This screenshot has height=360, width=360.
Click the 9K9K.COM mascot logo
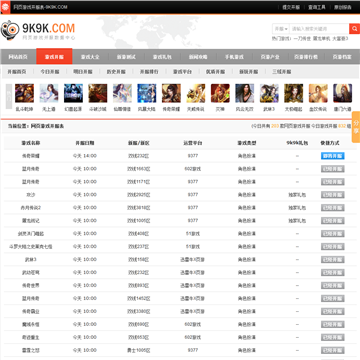[x=10, y=30]
